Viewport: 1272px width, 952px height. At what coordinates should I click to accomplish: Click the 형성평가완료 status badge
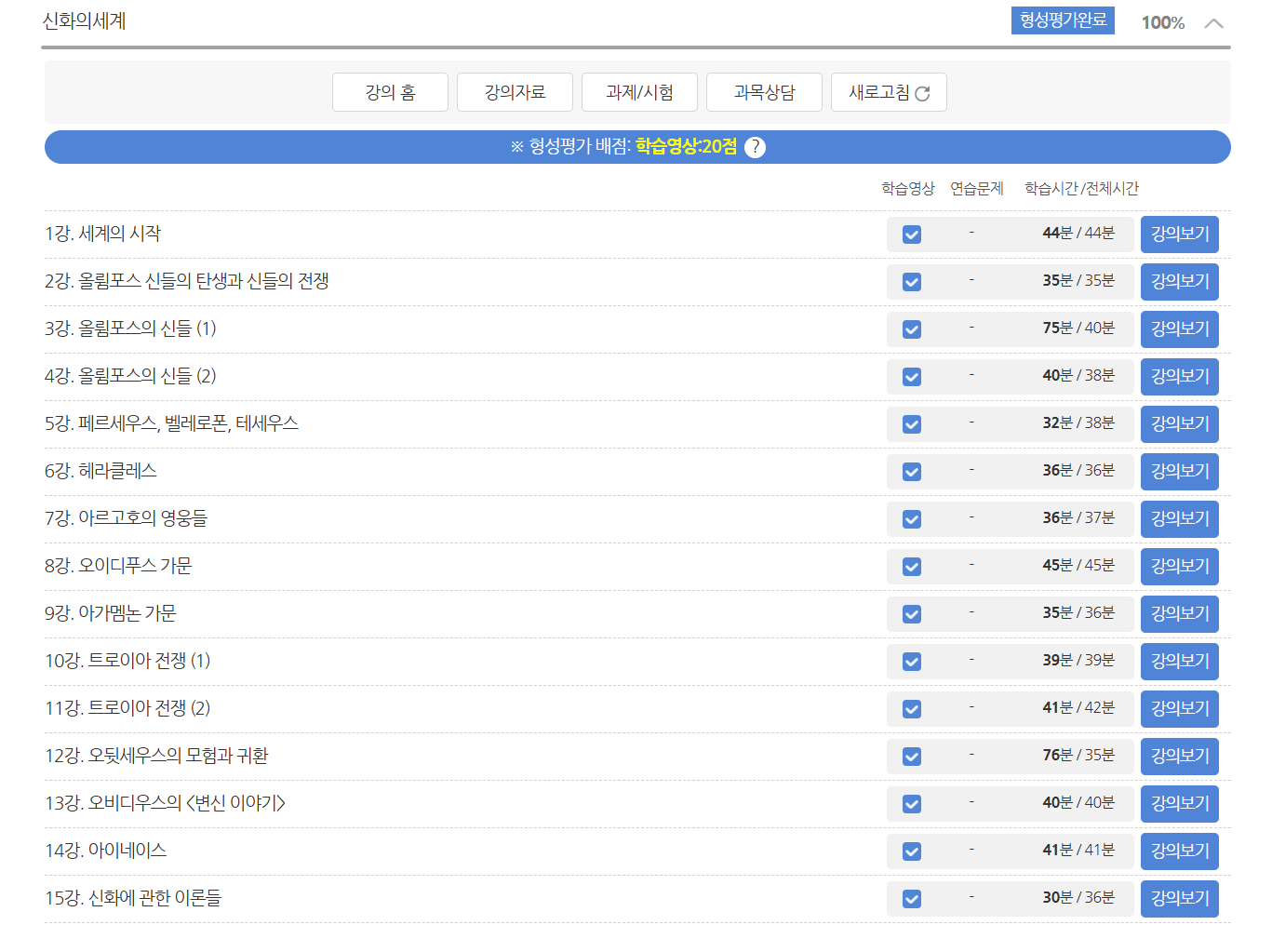coord(1063,20)
